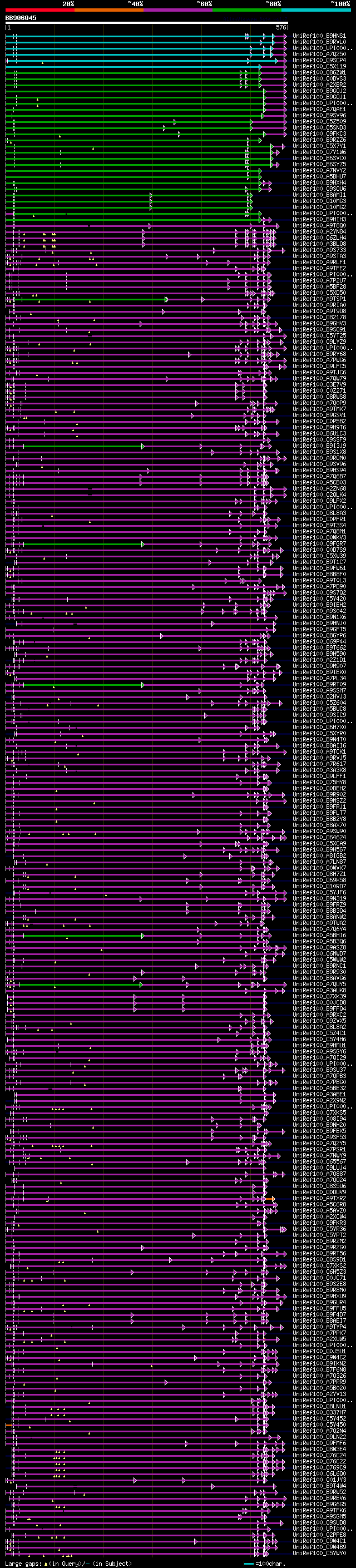Select the UniRef100_Q2QLK4 label

319,495
